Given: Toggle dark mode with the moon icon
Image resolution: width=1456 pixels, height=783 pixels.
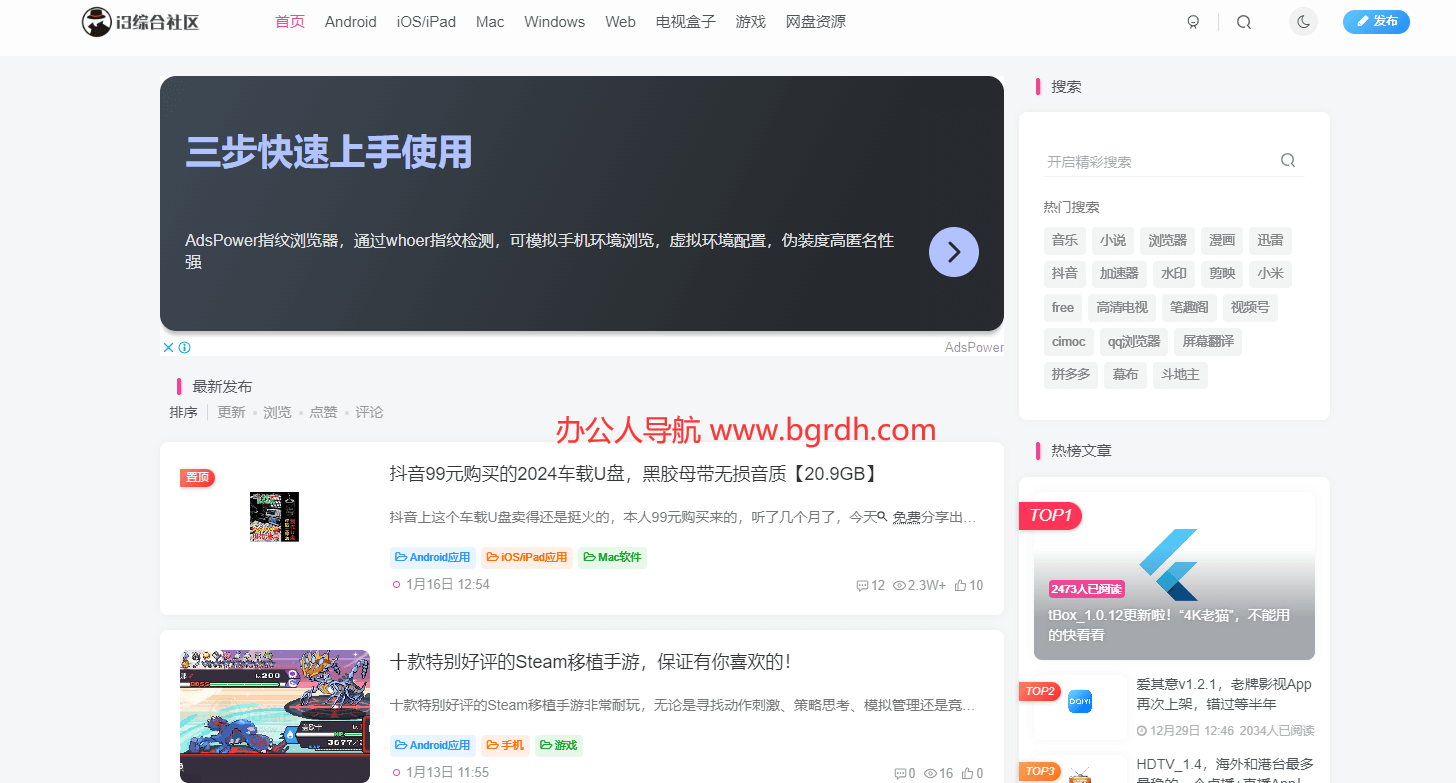Looking at the screenshot, I should click(1303, 21).
